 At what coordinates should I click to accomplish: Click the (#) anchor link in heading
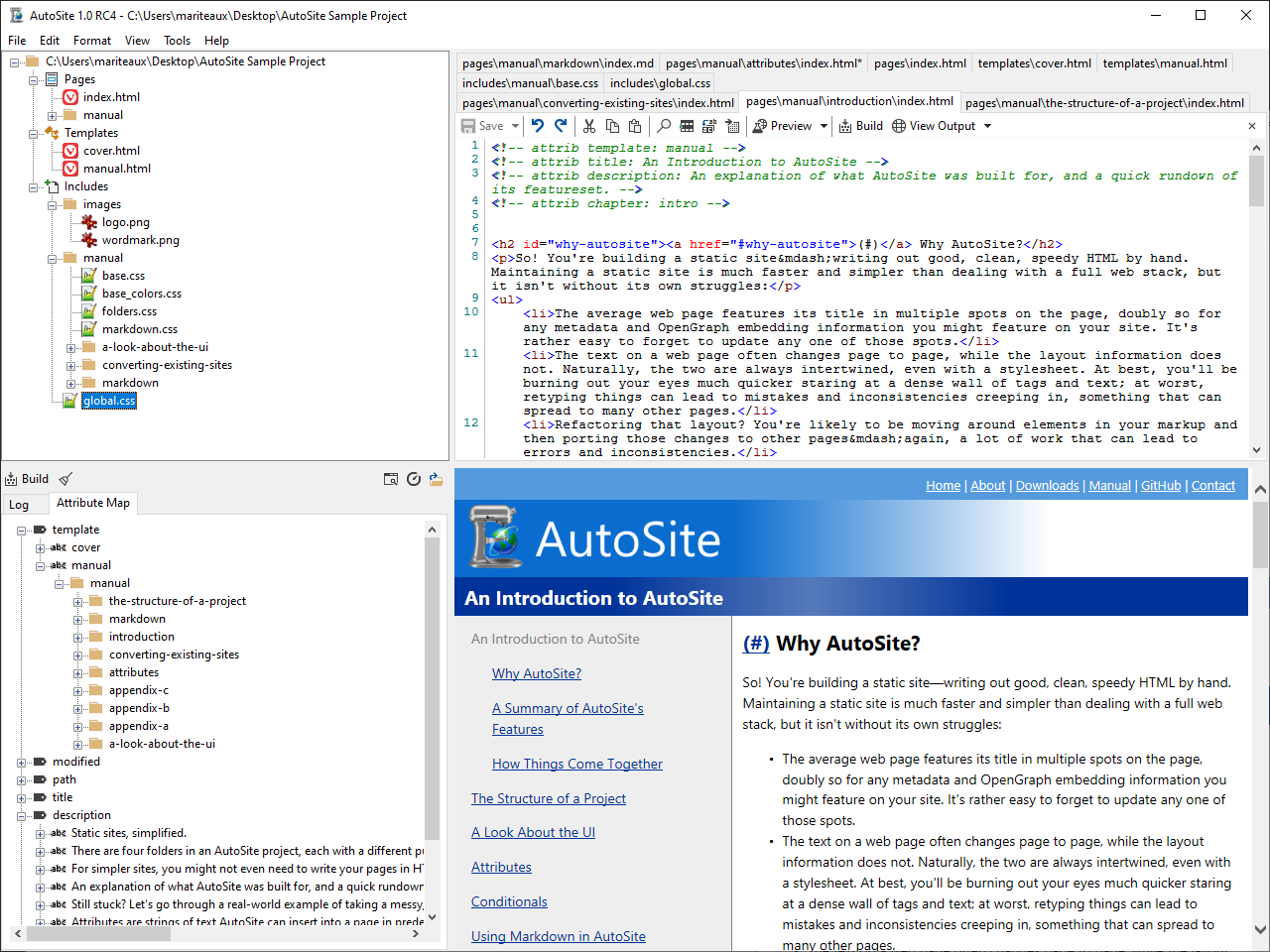[756, 643]
